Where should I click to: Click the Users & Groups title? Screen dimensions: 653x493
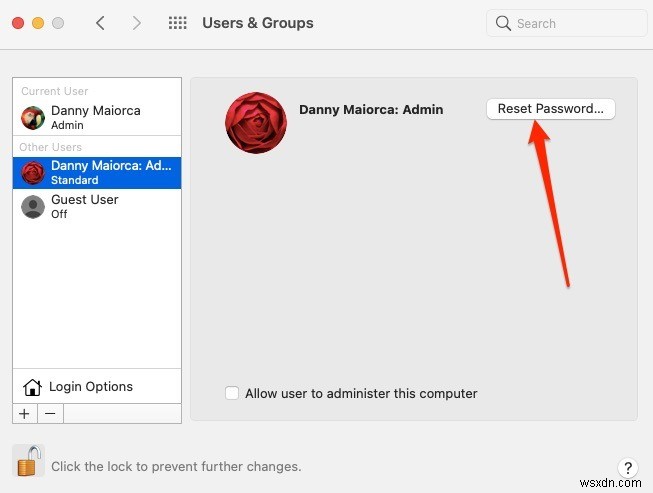click(258, 23)
